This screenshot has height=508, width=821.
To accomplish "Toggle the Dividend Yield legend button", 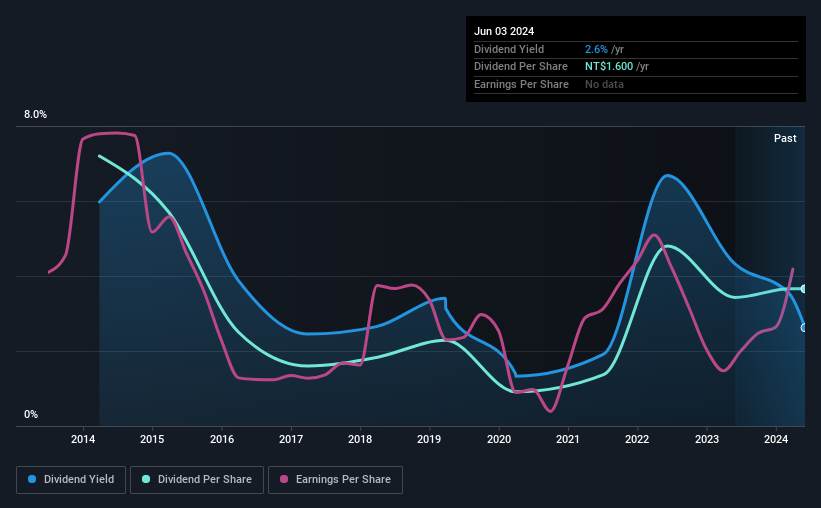I will coord(71,480).
